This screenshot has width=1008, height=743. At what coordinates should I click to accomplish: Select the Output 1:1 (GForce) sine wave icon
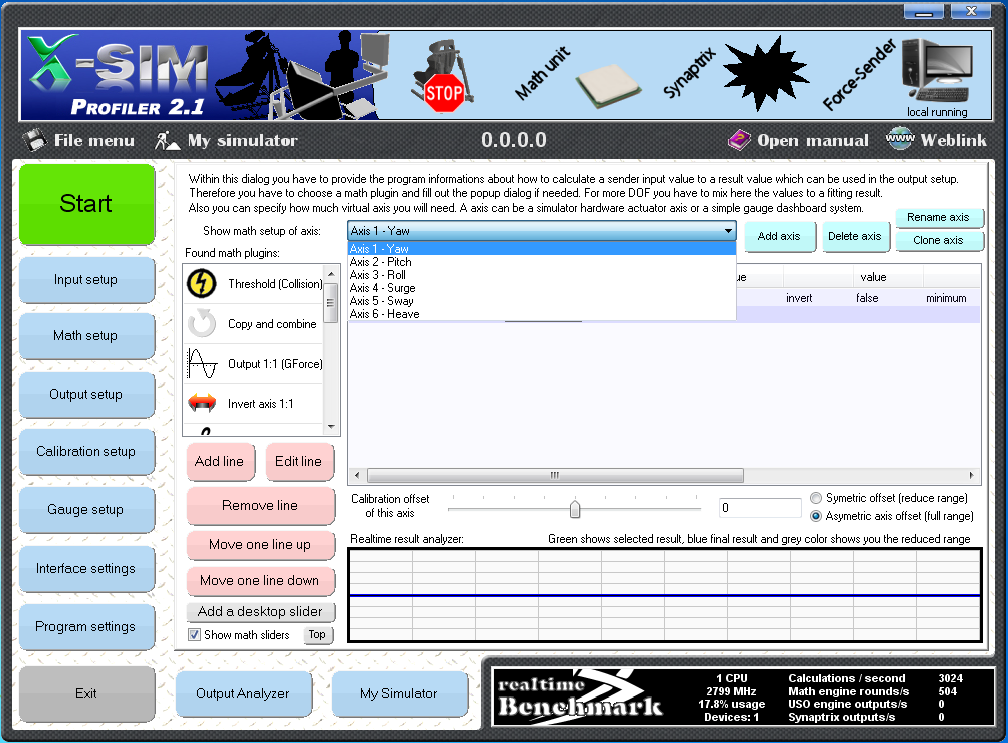202,363
